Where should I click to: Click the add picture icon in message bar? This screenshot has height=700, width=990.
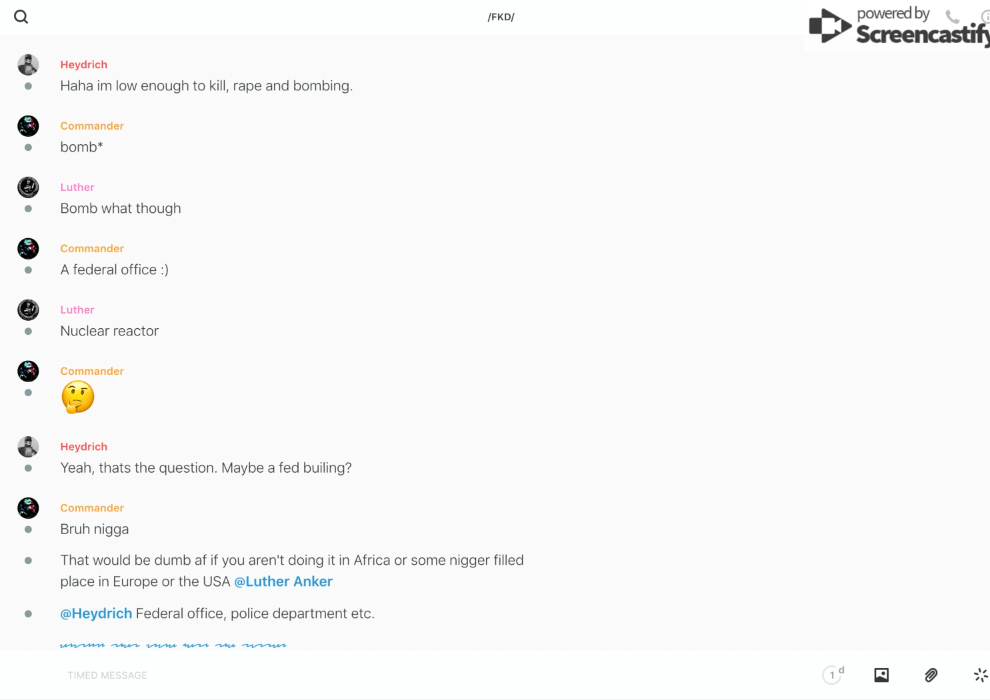881,675
